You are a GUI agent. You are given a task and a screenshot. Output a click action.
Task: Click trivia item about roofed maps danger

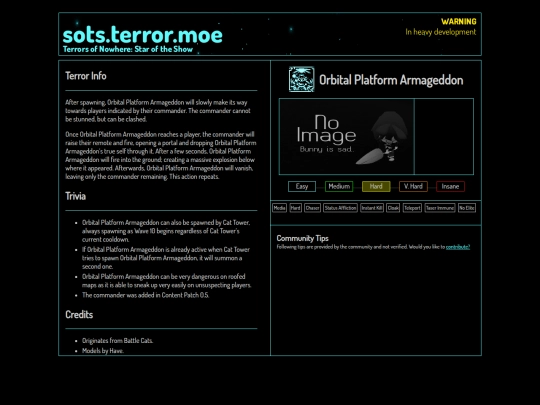[x=167, y=281]
